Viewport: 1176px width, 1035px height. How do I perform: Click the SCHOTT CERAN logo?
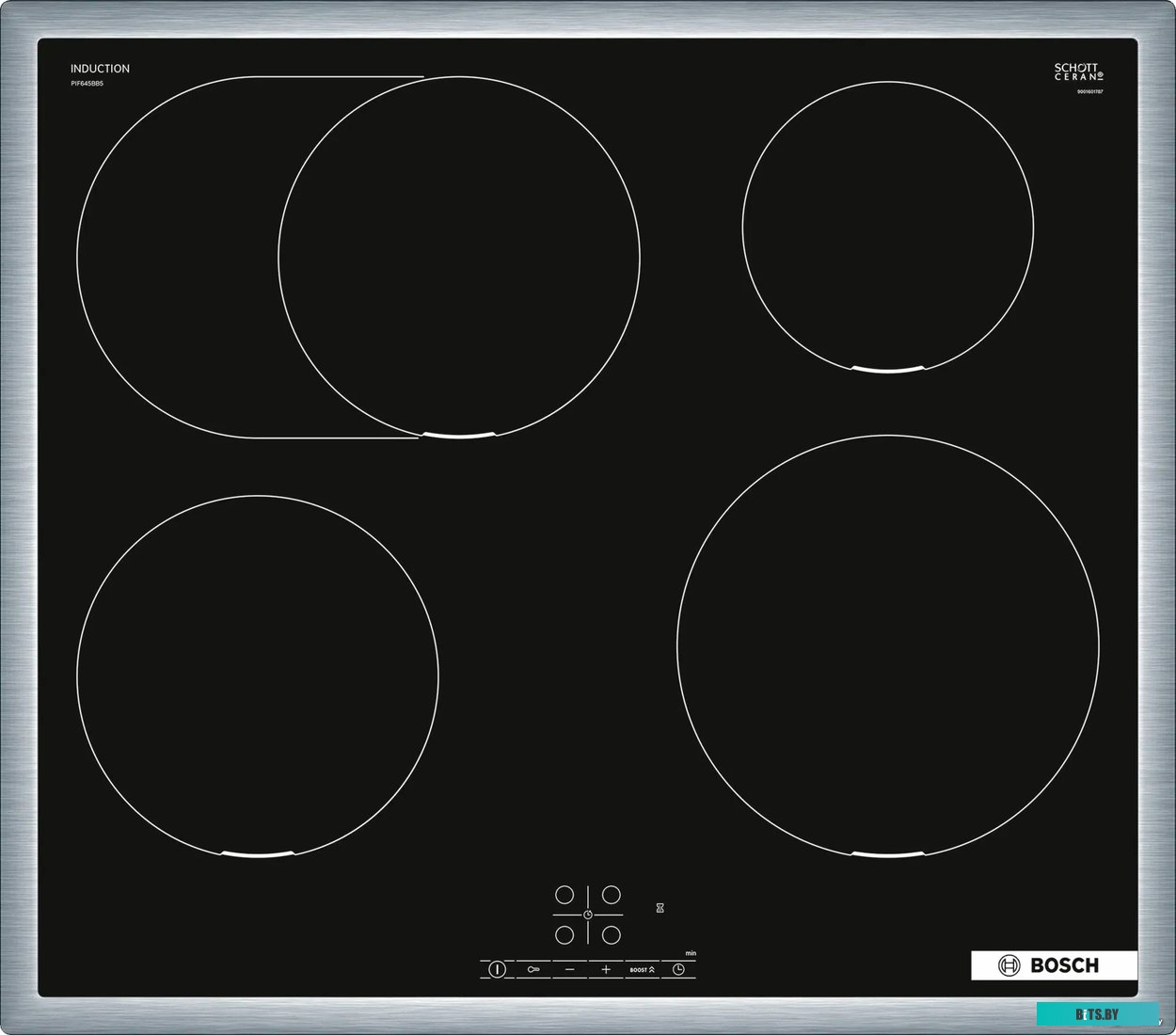click(1077, 72)
